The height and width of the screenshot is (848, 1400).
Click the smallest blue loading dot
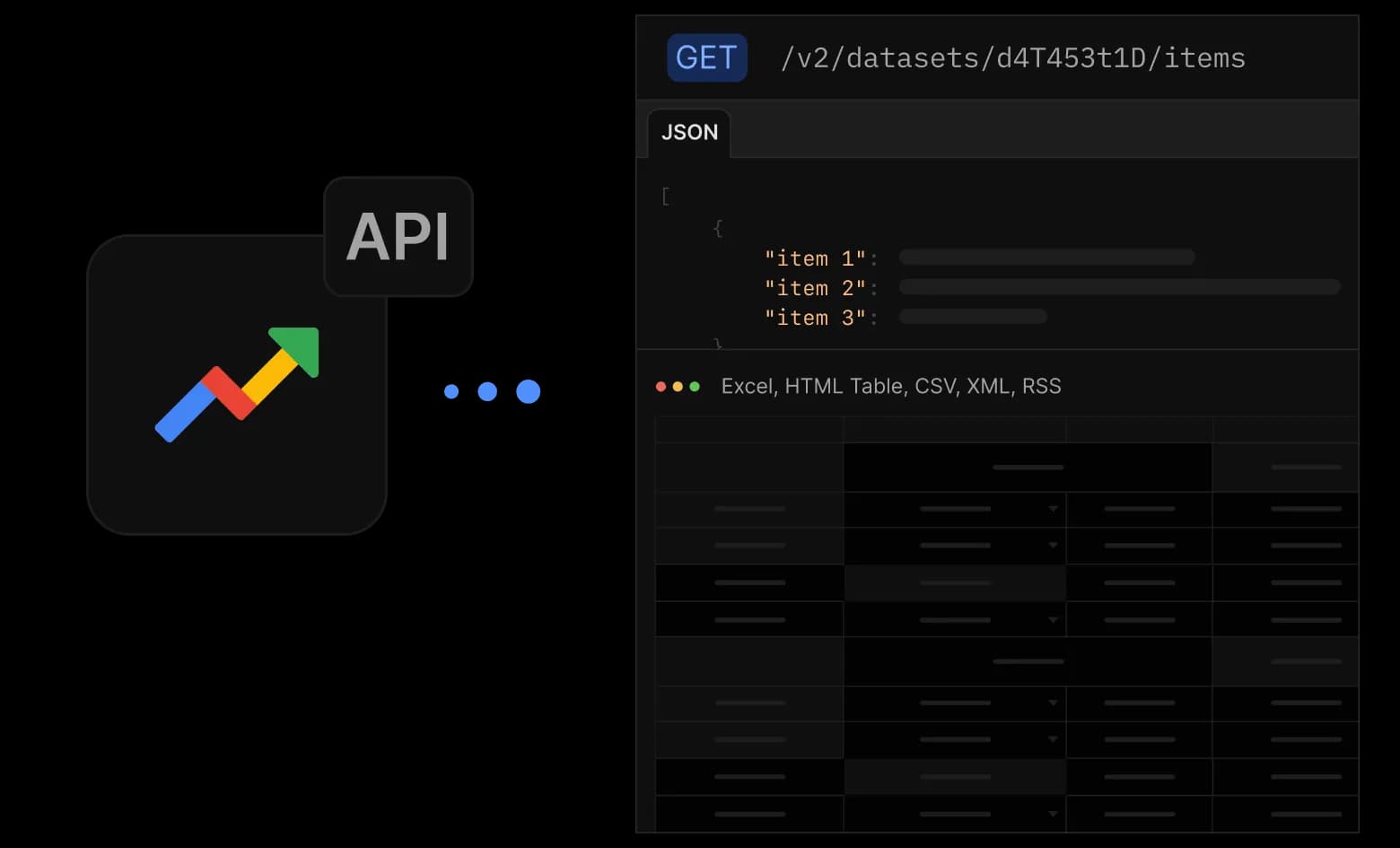tap(451, 391)
